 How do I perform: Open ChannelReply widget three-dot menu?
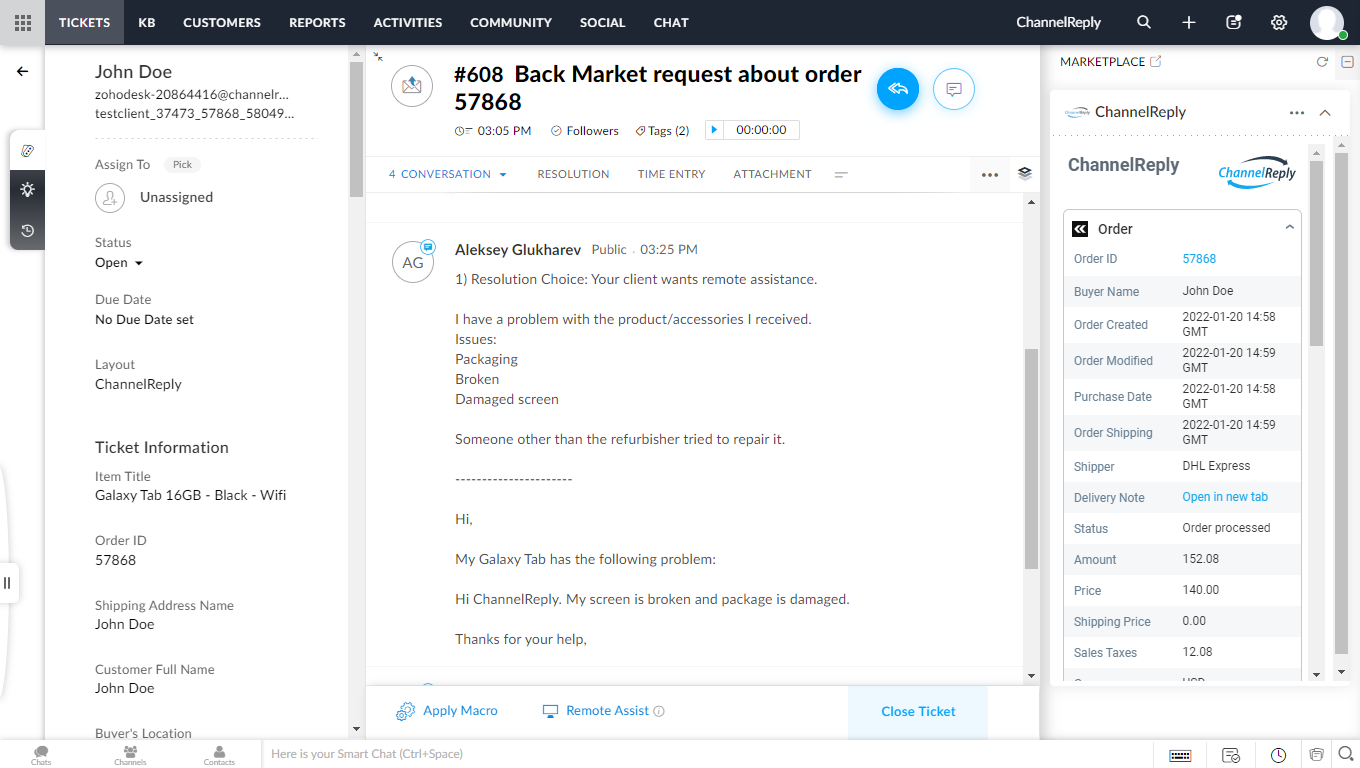1297,113
